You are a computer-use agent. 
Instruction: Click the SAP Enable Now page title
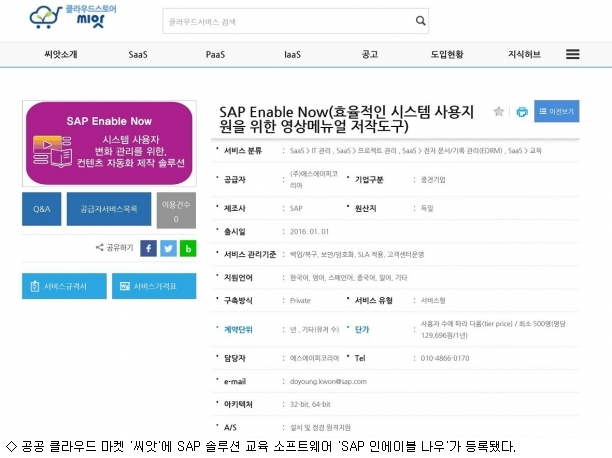coord(347,119)
